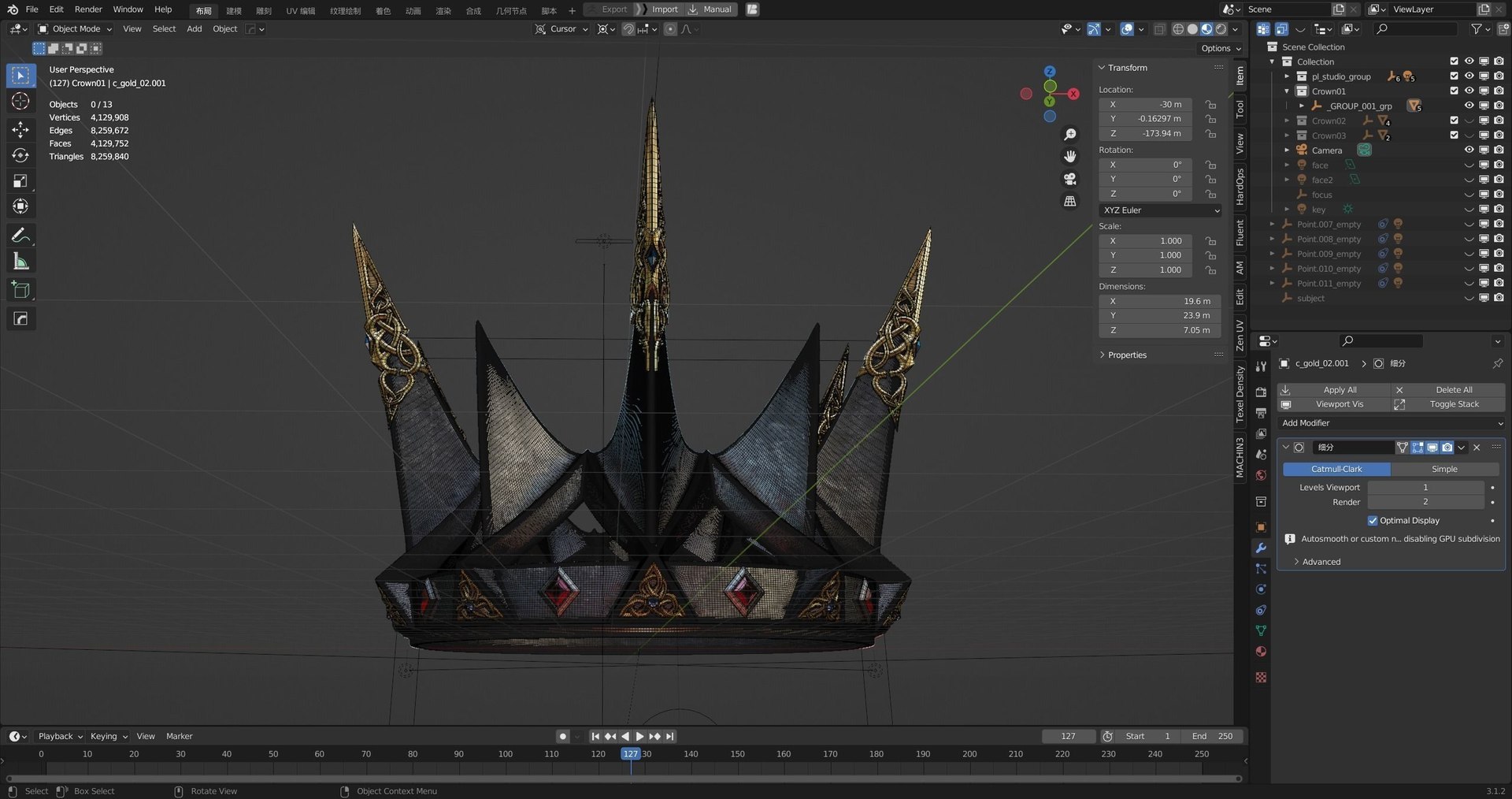Switch to the UV 编辑 workspace tab
This screenshot has width=1512, height=799.
pyautogui.click(x=300, y=10)
